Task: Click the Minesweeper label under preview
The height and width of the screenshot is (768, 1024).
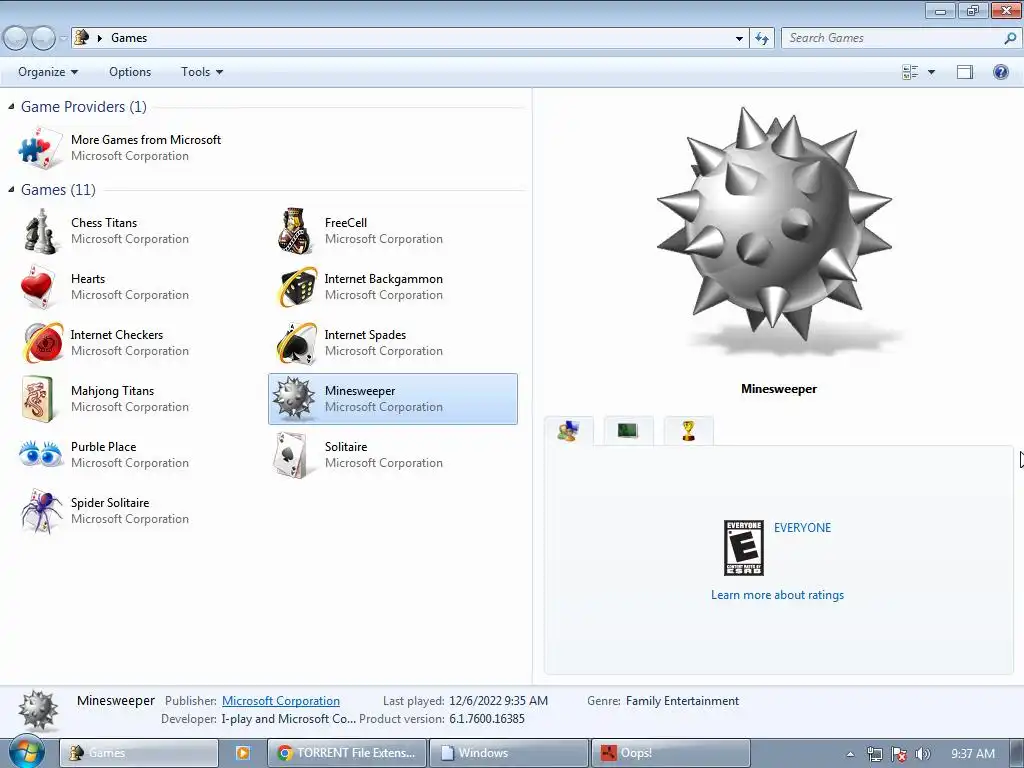Action: 778,389
